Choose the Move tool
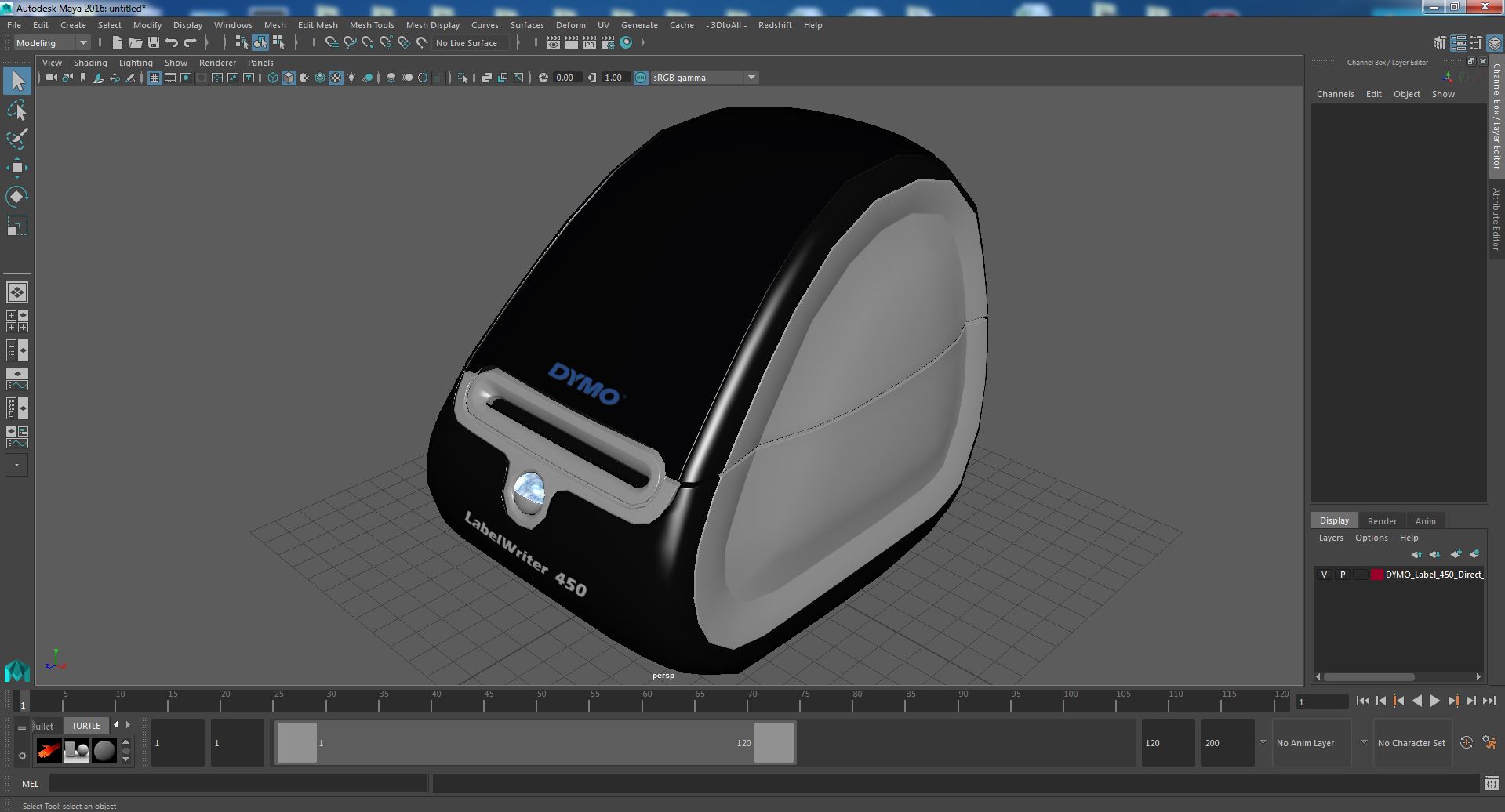 (x=17, y=168)
